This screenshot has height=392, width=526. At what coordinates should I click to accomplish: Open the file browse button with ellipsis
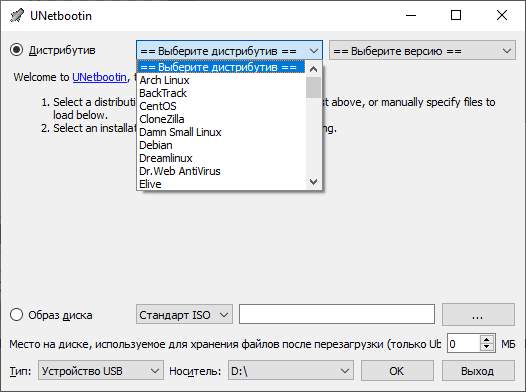[478, 315]
